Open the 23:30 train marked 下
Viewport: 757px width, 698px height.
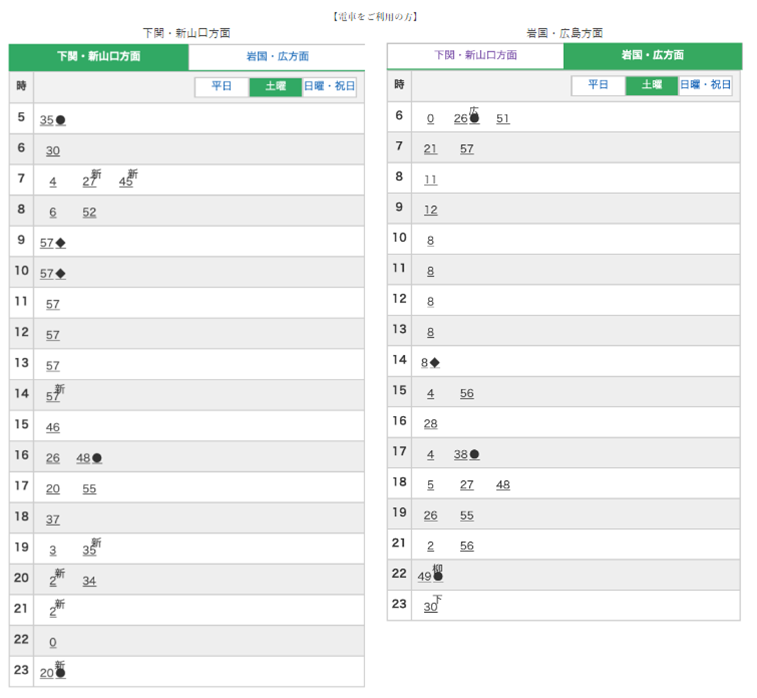tap(430, 608)
